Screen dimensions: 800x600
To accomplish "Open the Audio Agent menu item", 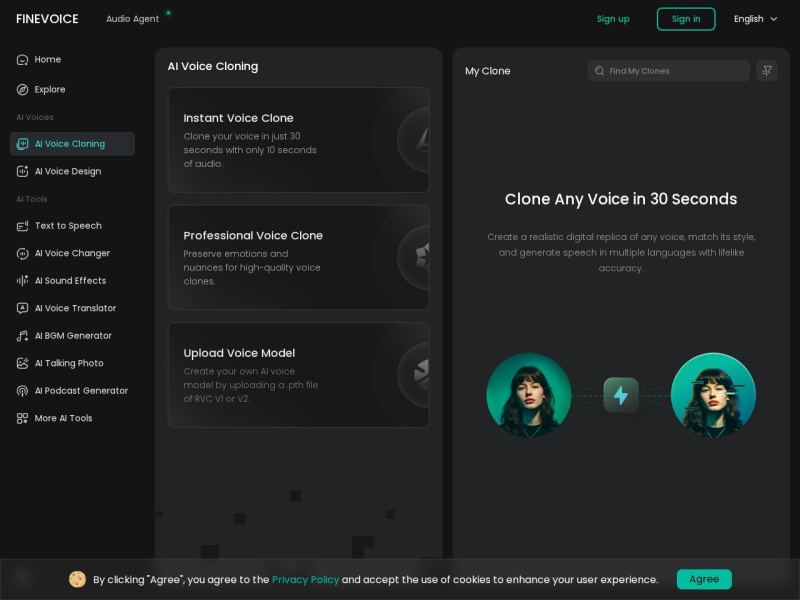I will point(133,19).
